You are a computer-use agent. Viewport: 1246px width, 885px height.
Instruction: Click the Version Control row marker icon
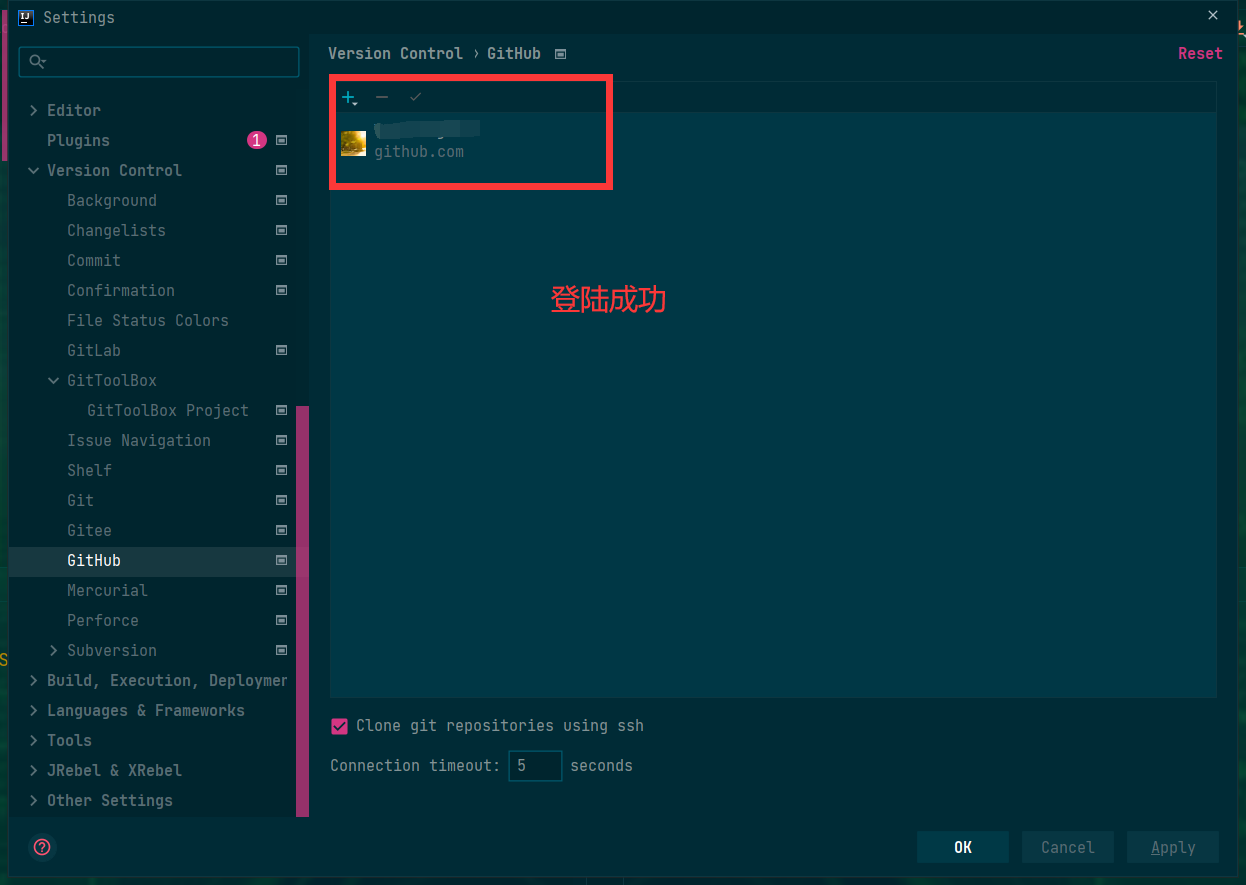pos(281,170)
